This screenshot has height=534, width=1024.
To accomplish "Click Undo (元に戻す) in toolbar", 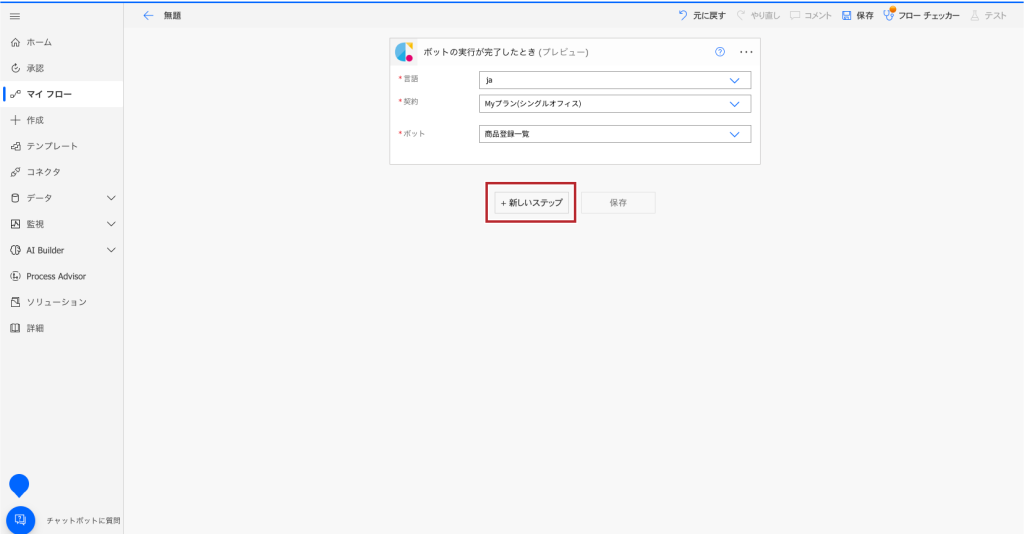I will pyautogui.click(x=702, y=16).
